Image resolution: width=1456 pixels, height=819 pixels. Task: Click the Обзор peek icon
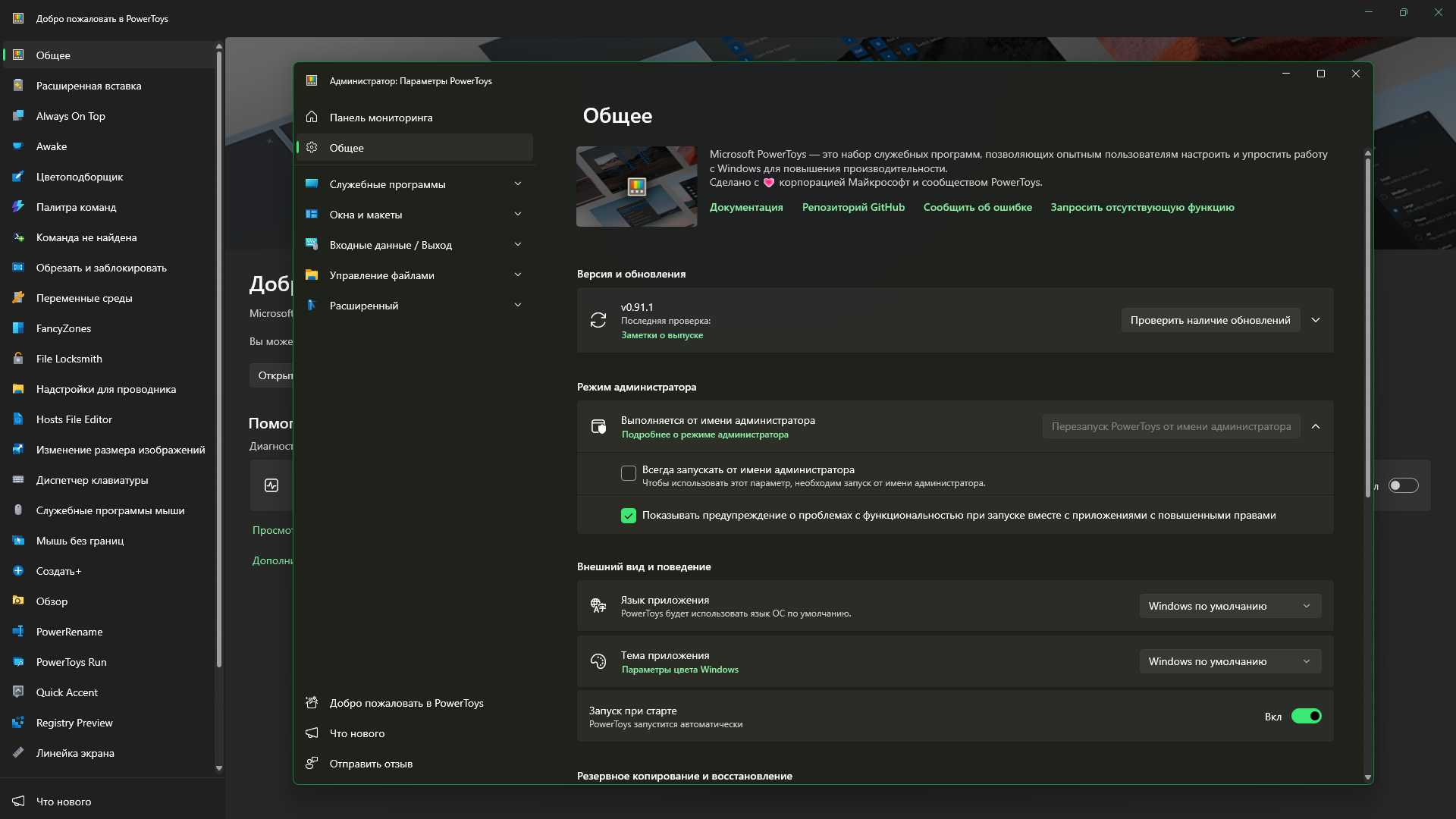18,601
